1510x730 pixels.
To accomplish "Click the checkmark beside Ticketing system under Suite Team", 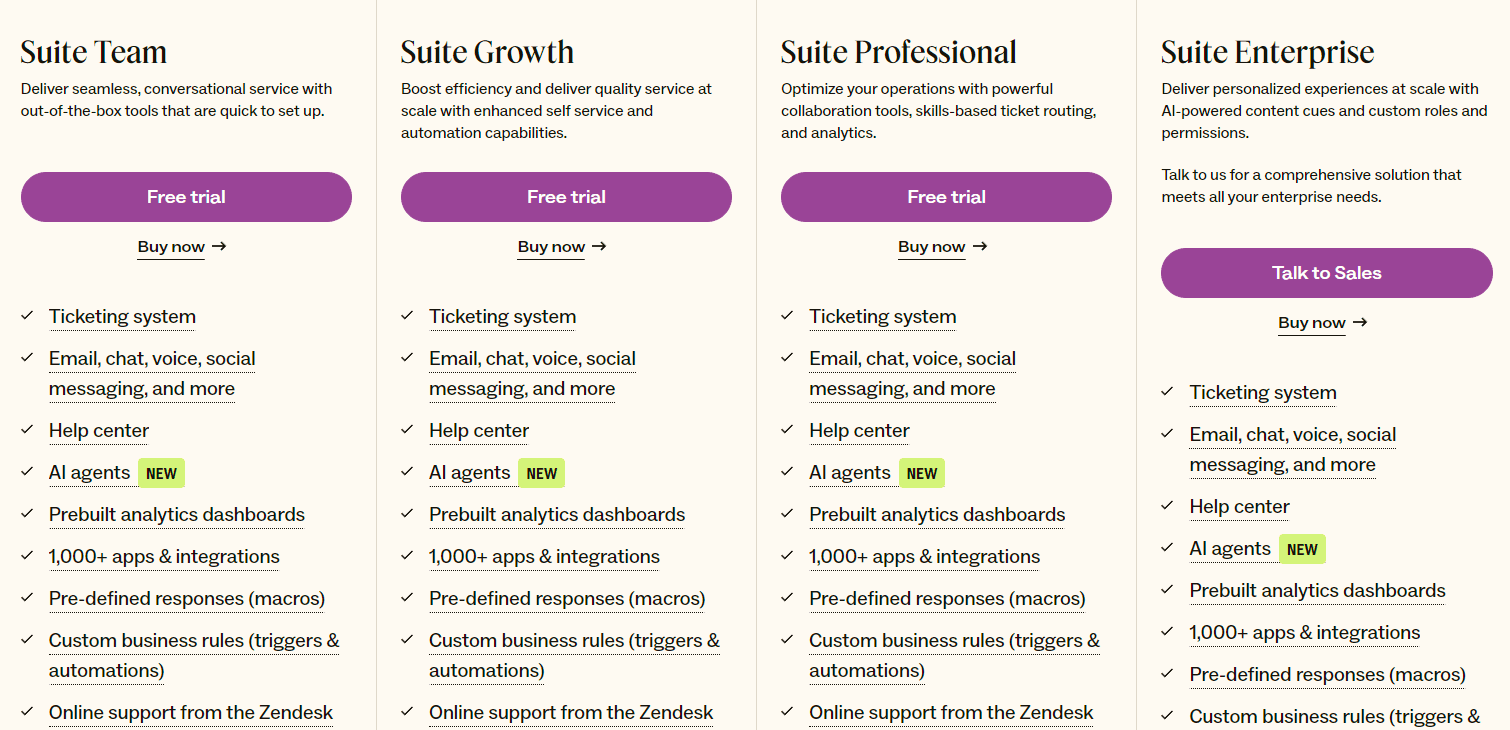I will tap(27, 315).
